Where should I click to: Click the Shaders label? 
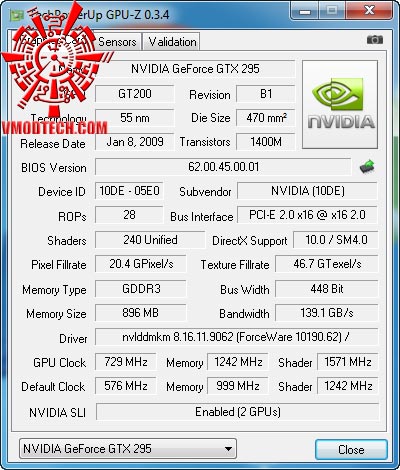pyautogui.click(x=67, y=241)
